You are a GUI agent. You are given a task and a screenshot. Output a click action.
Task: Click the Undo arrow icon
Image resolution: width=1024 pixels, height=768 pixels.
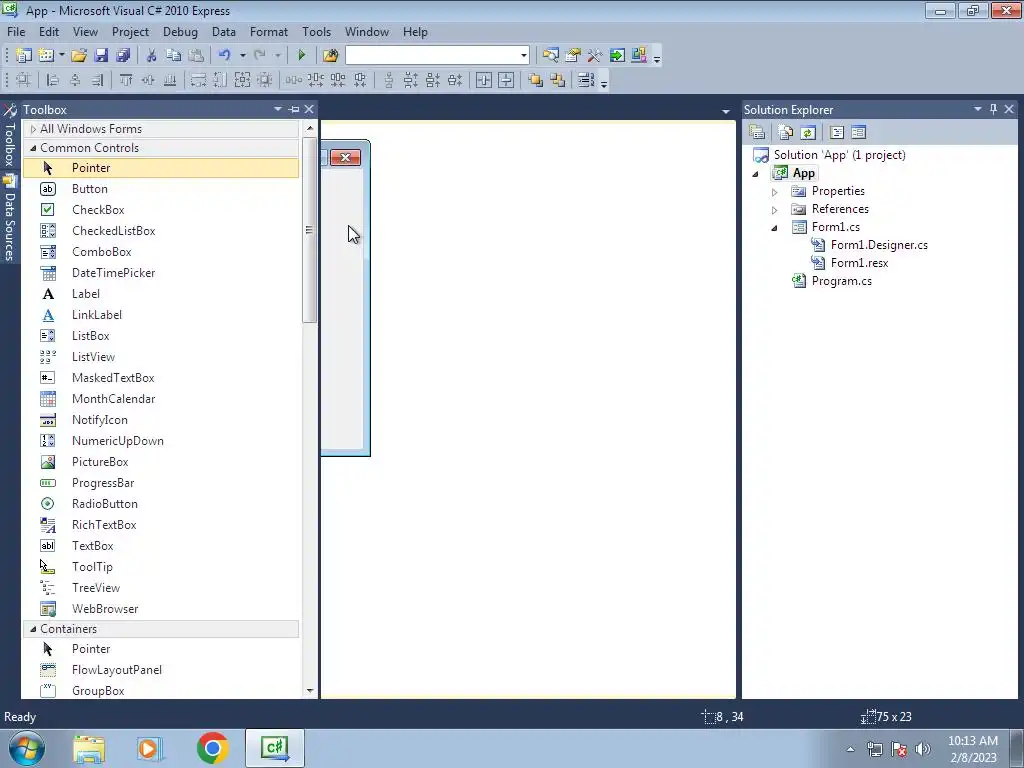224,56
